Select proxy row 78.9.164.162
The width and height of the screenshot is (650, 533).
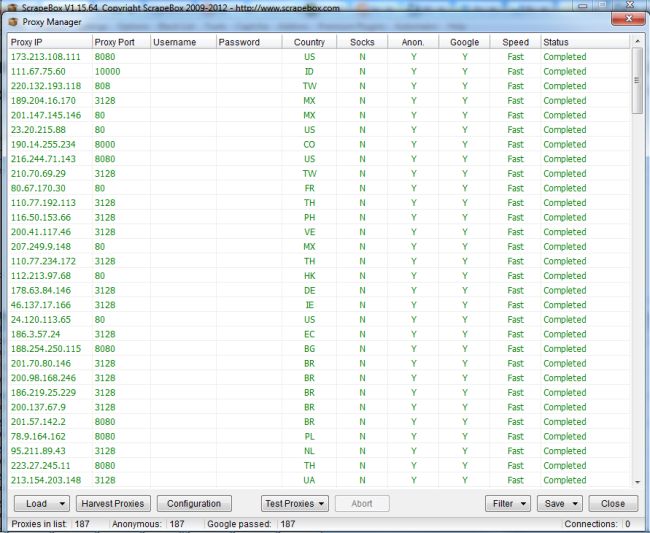click(x=319, y=436)
